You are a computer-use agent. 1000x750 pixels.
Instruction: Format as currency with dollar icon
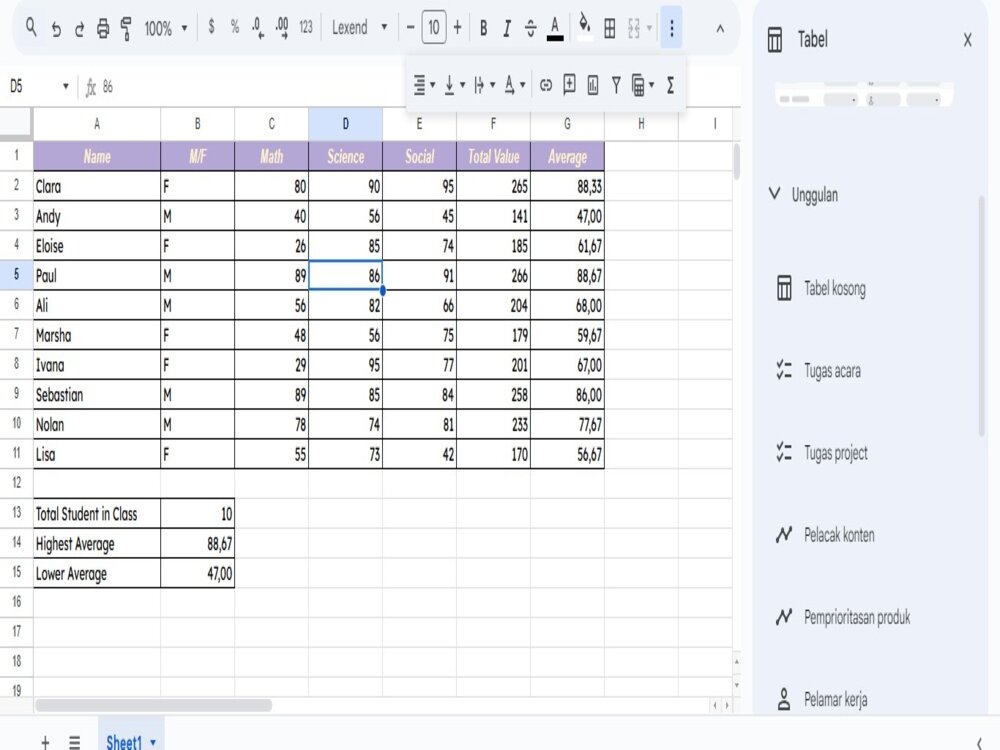click(211, 27)
